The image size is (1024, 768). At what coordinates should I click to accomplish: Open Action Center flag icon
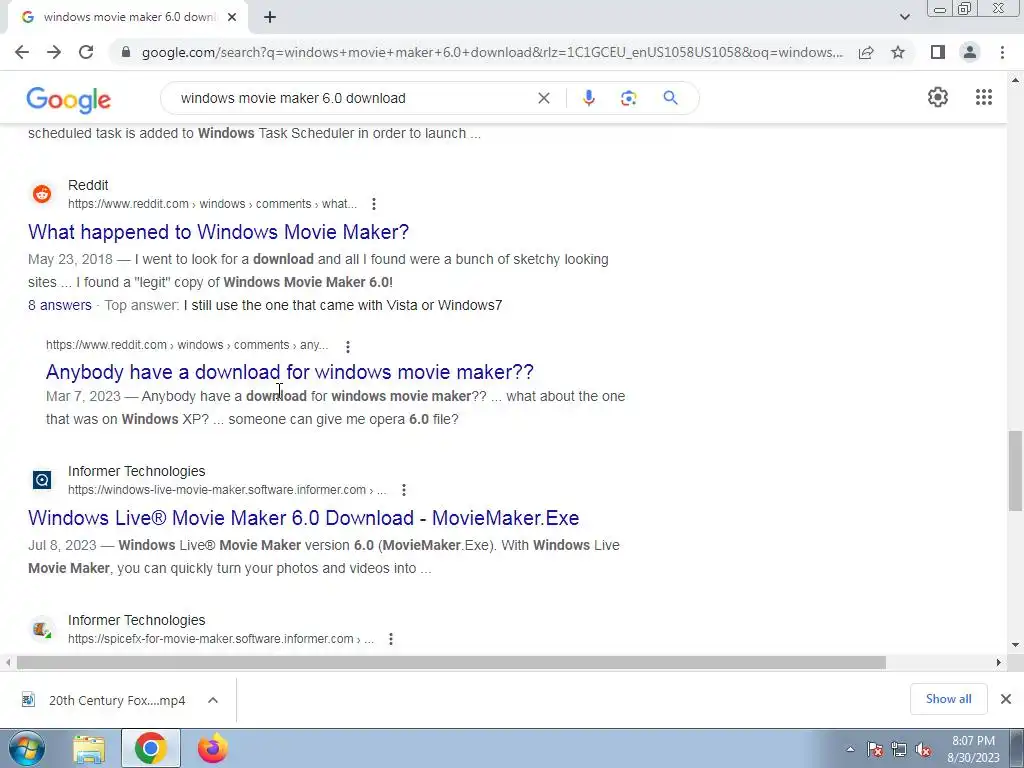pos(874,749)
